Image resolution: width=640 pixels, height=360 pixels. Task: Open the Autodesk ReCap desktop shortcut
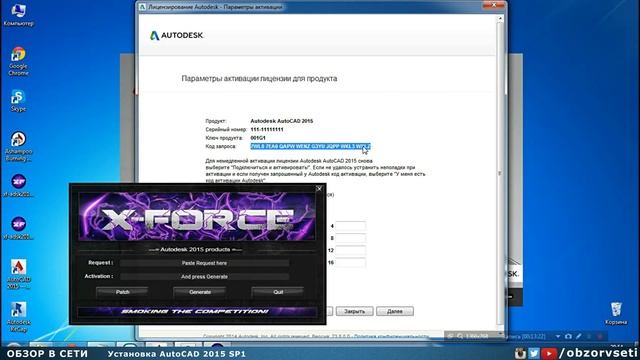18,317
